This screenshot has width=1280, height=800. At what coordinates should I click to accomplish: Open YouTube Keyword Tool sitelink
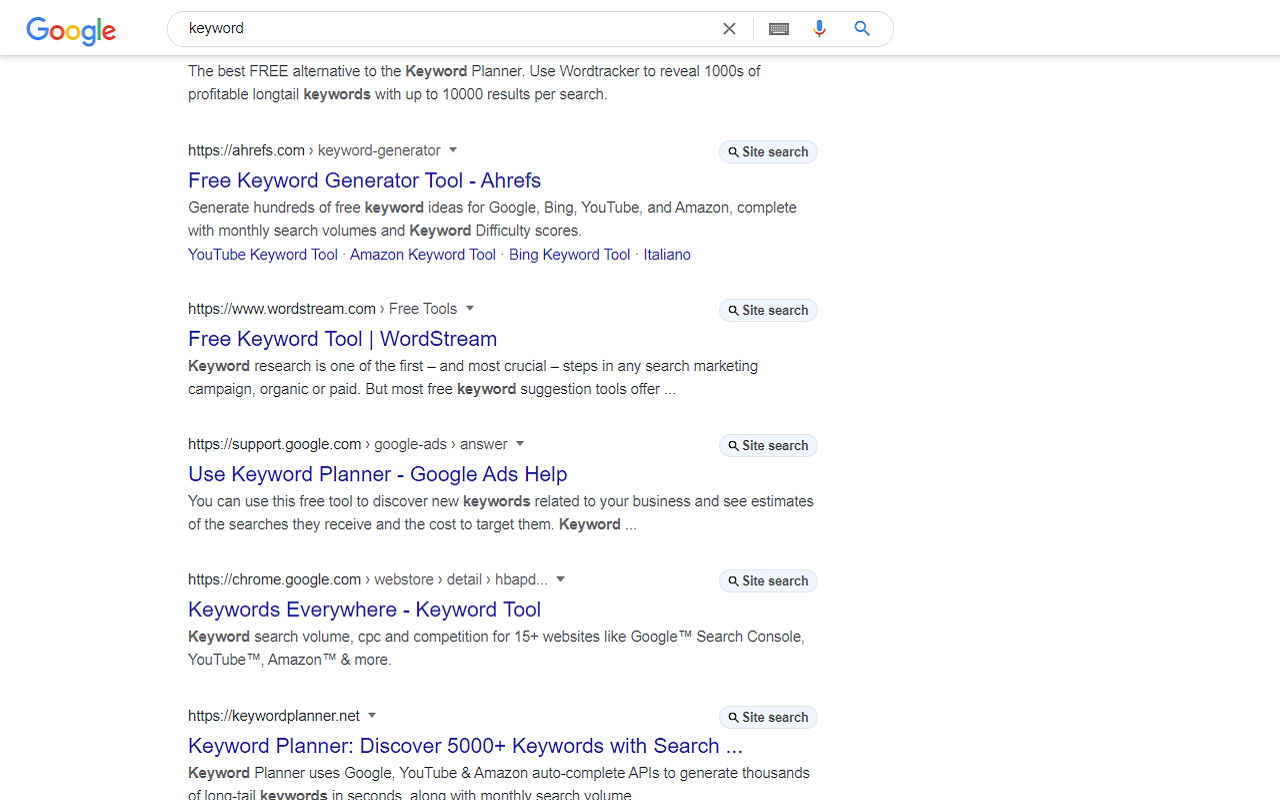(263, 254)
